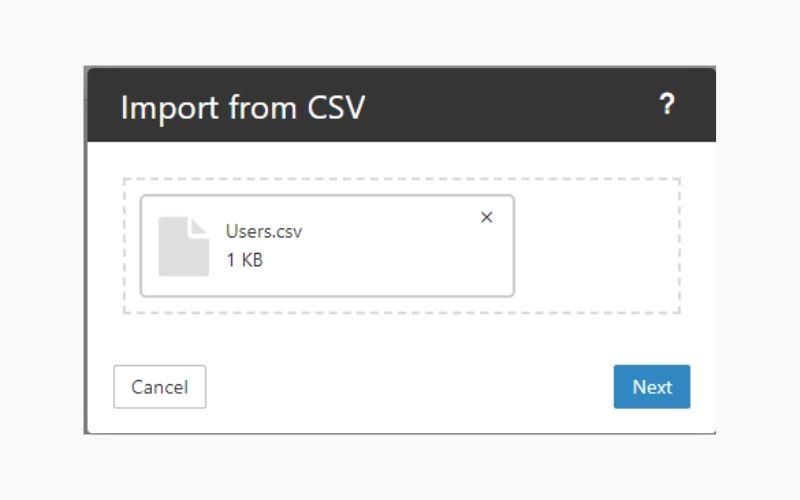Click blank footer space between Cancel and Next
Image resolution: width=800 pixels, height=500 pixels.
(x=410, y=387)
